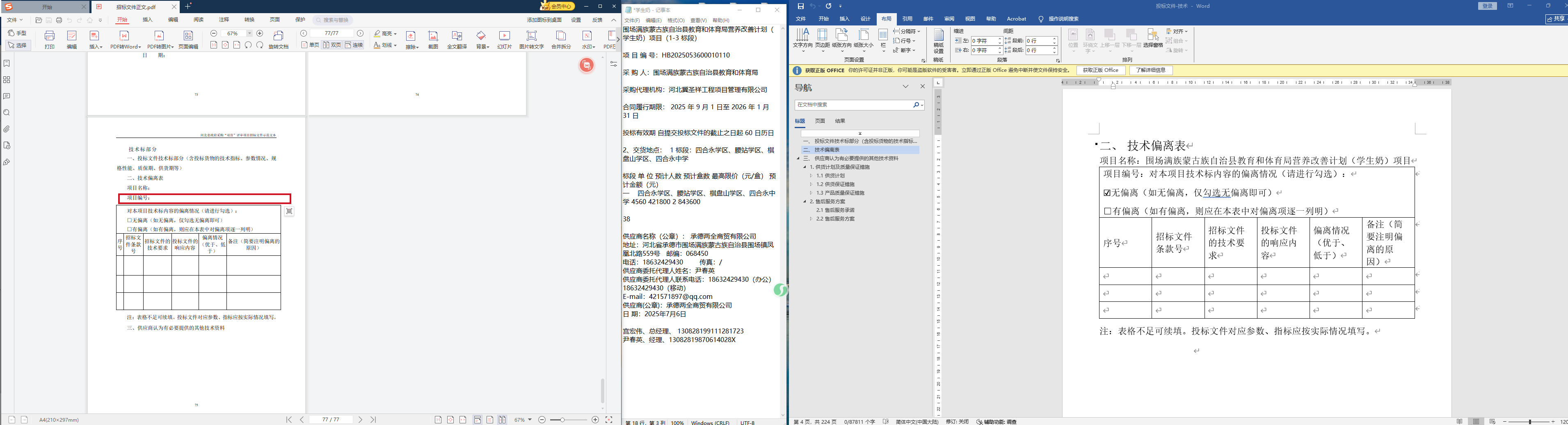Screen dimensions: 1568x425
Task: Click the 搜索与替换 search field in WPS PDF
Action: pos(333,20)
